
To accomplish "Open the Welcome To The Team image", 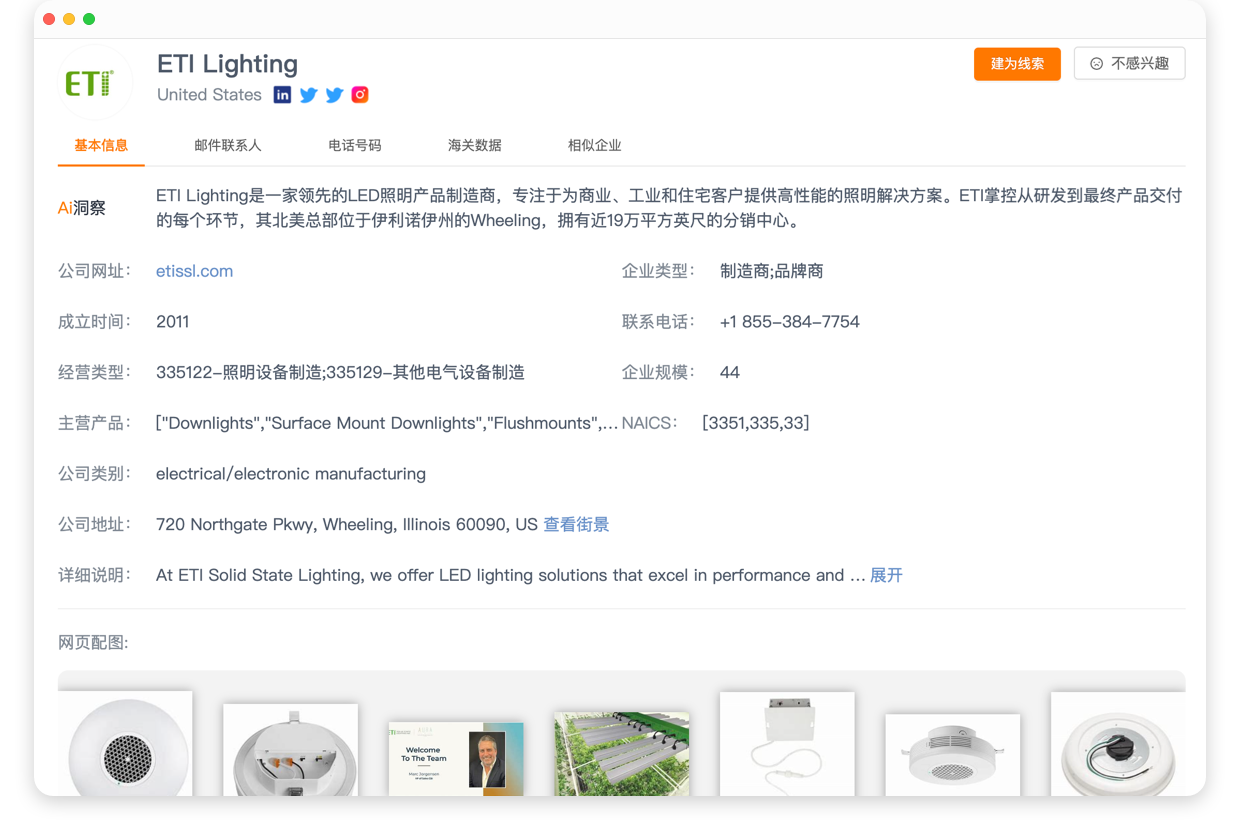I will coord(456,755).
